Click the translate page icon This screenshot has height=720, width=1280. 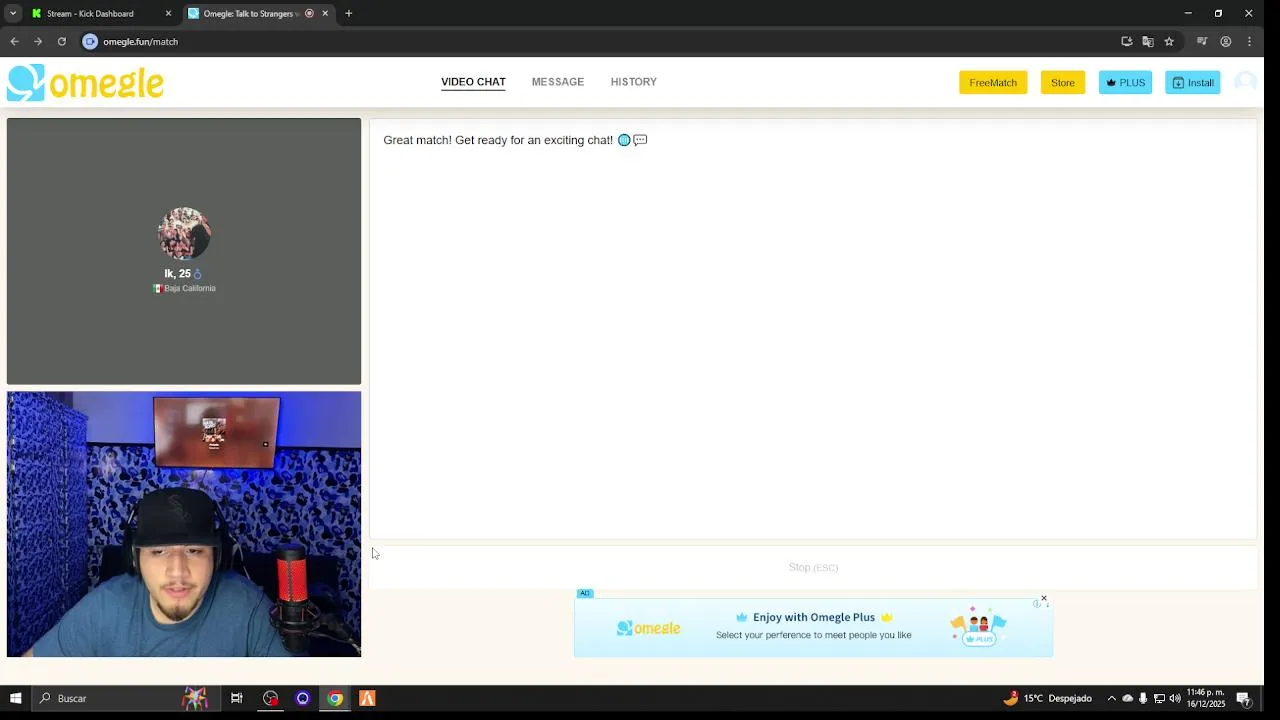(1148, 42)
